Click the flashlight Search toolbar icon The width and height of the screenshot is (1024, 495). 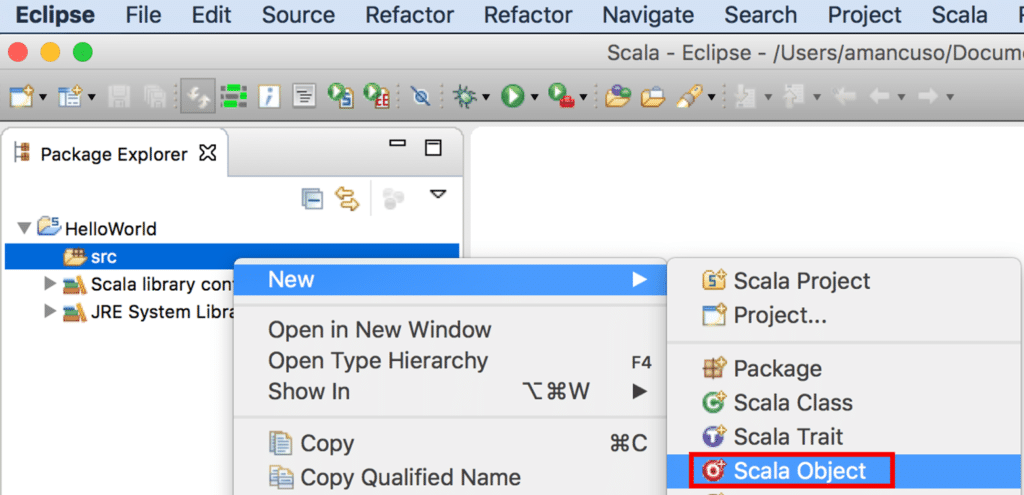(689, 97)
